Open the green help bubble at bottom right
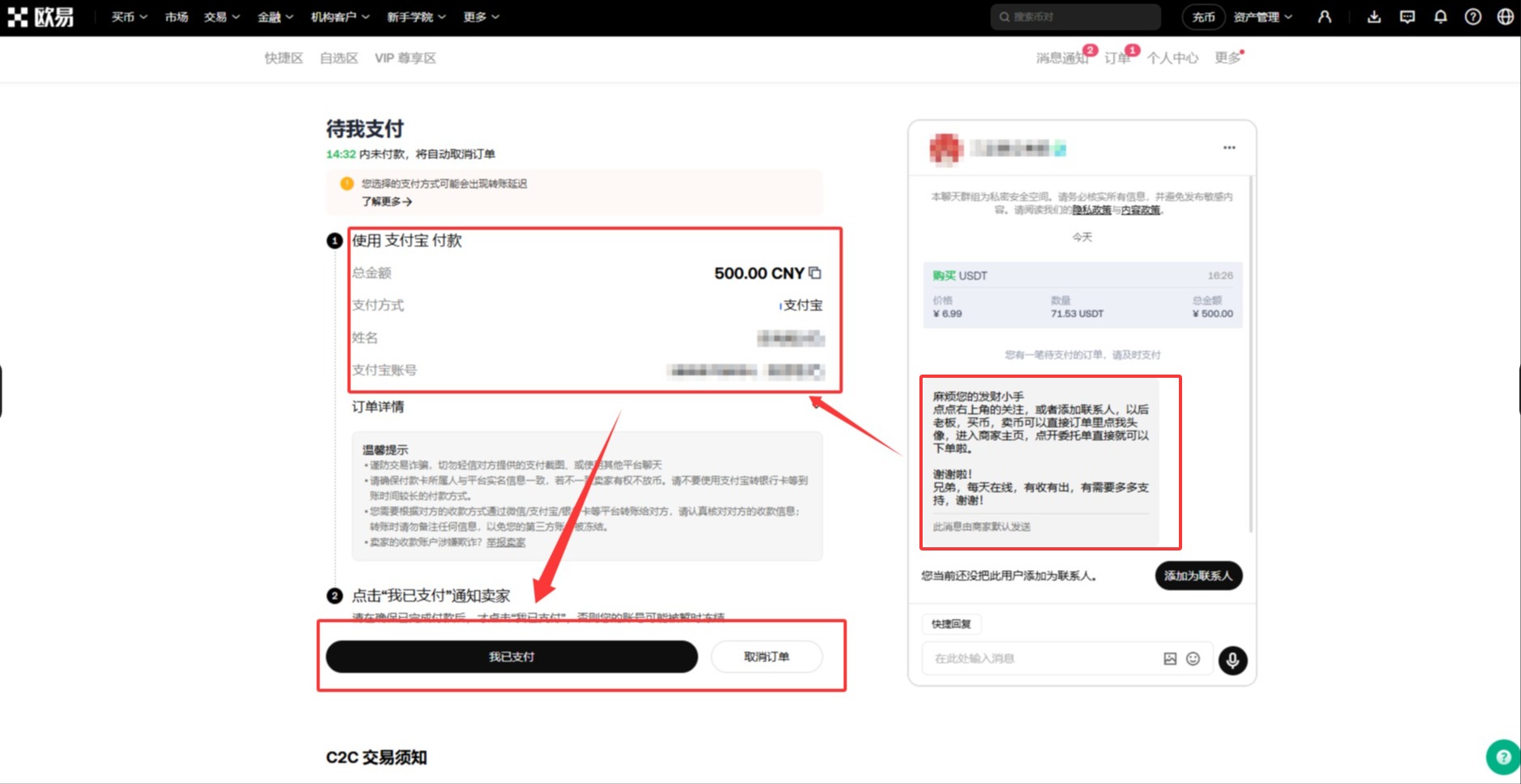Viewport: 1521px width, 784px height. (x=1503, y=757)
